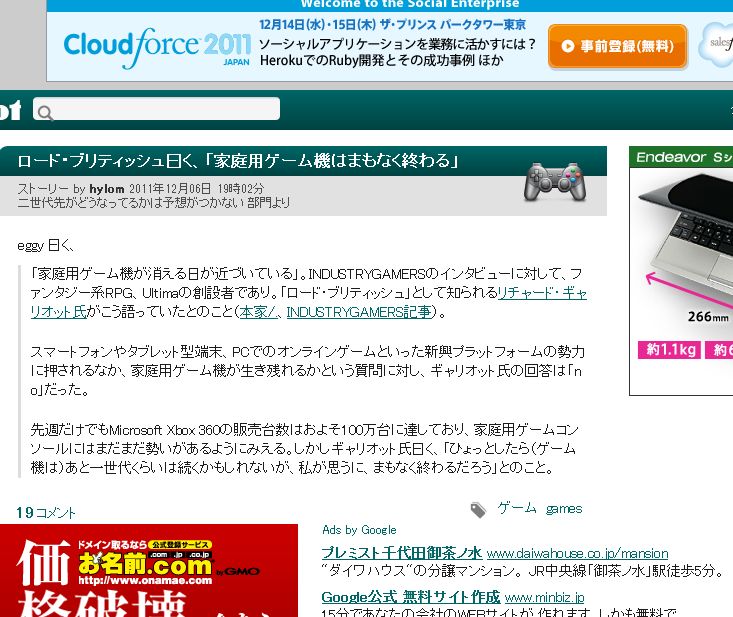Click the Cloudforce 2011 Japan logo

click(157, 48)
